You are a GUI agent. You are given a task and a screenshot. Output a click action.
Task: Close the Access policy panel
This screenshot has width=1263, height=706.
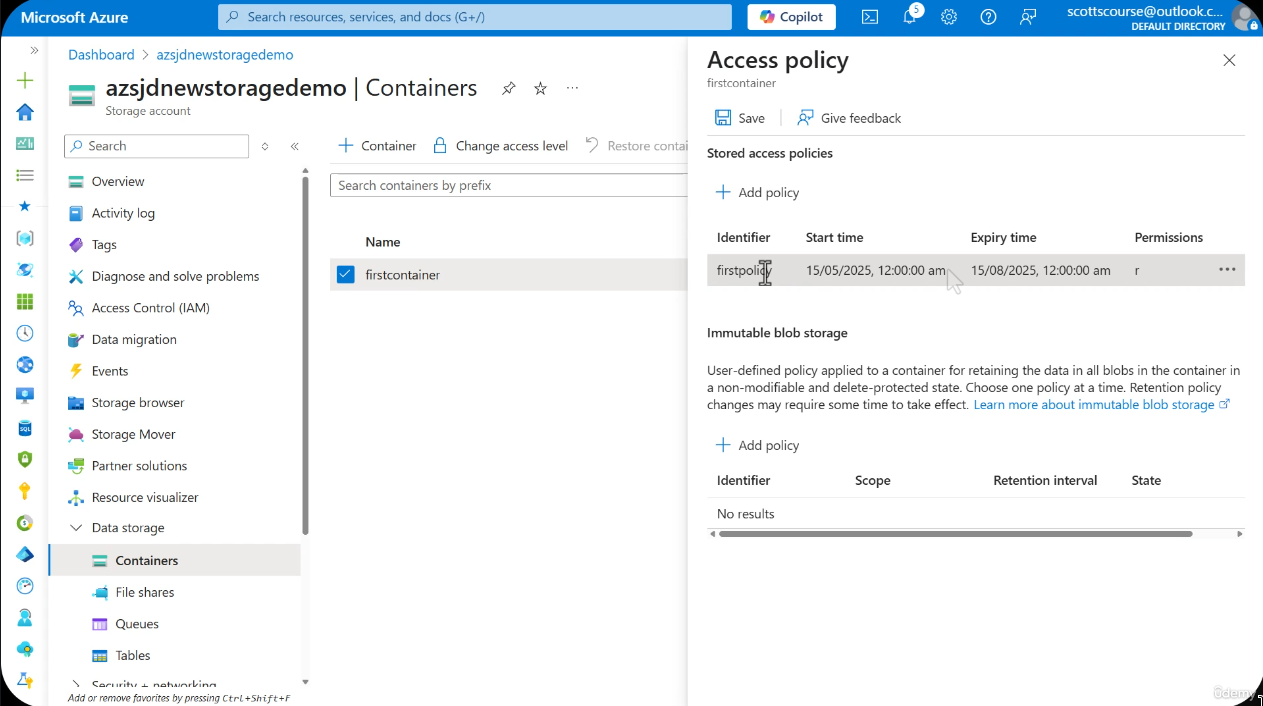[x=1229, y=60]
